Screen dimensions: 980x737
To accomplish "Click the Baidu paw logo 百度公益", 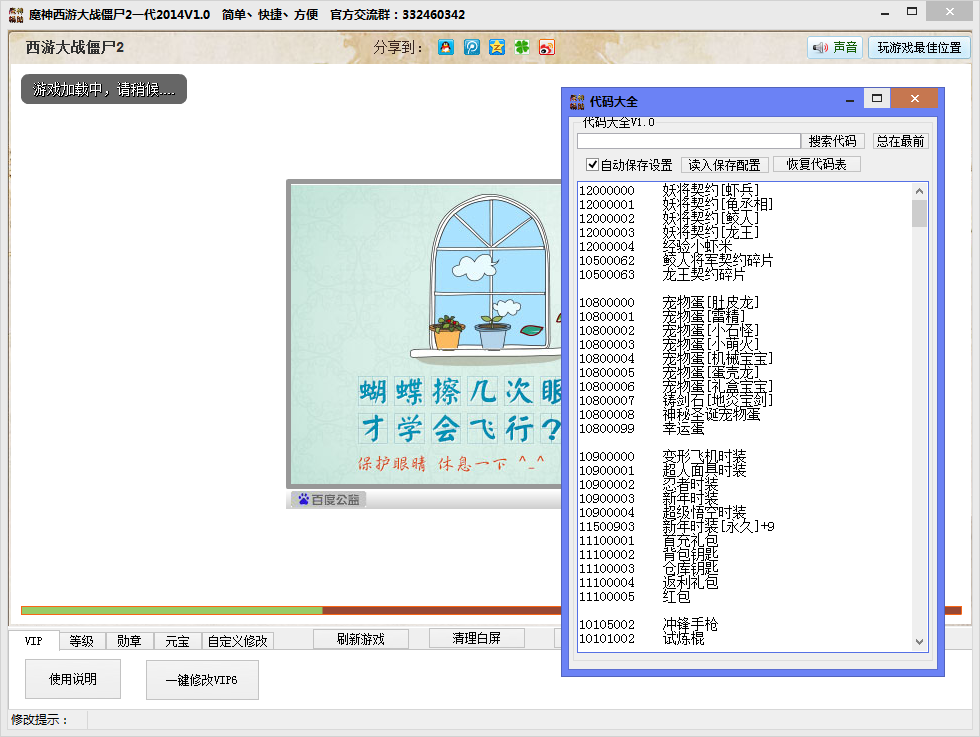I will click(x=328, y=499).
